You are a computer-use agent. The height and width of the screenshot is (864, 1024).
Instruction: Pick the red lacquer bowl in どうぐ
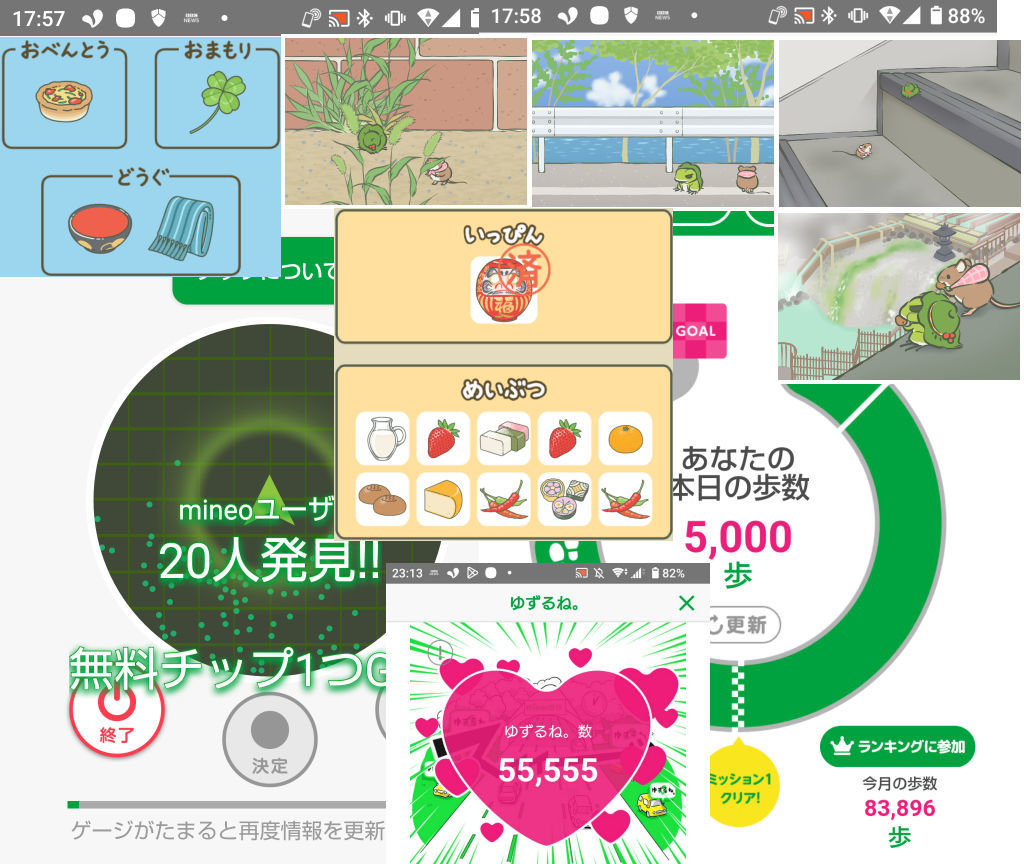coord(100,229)
